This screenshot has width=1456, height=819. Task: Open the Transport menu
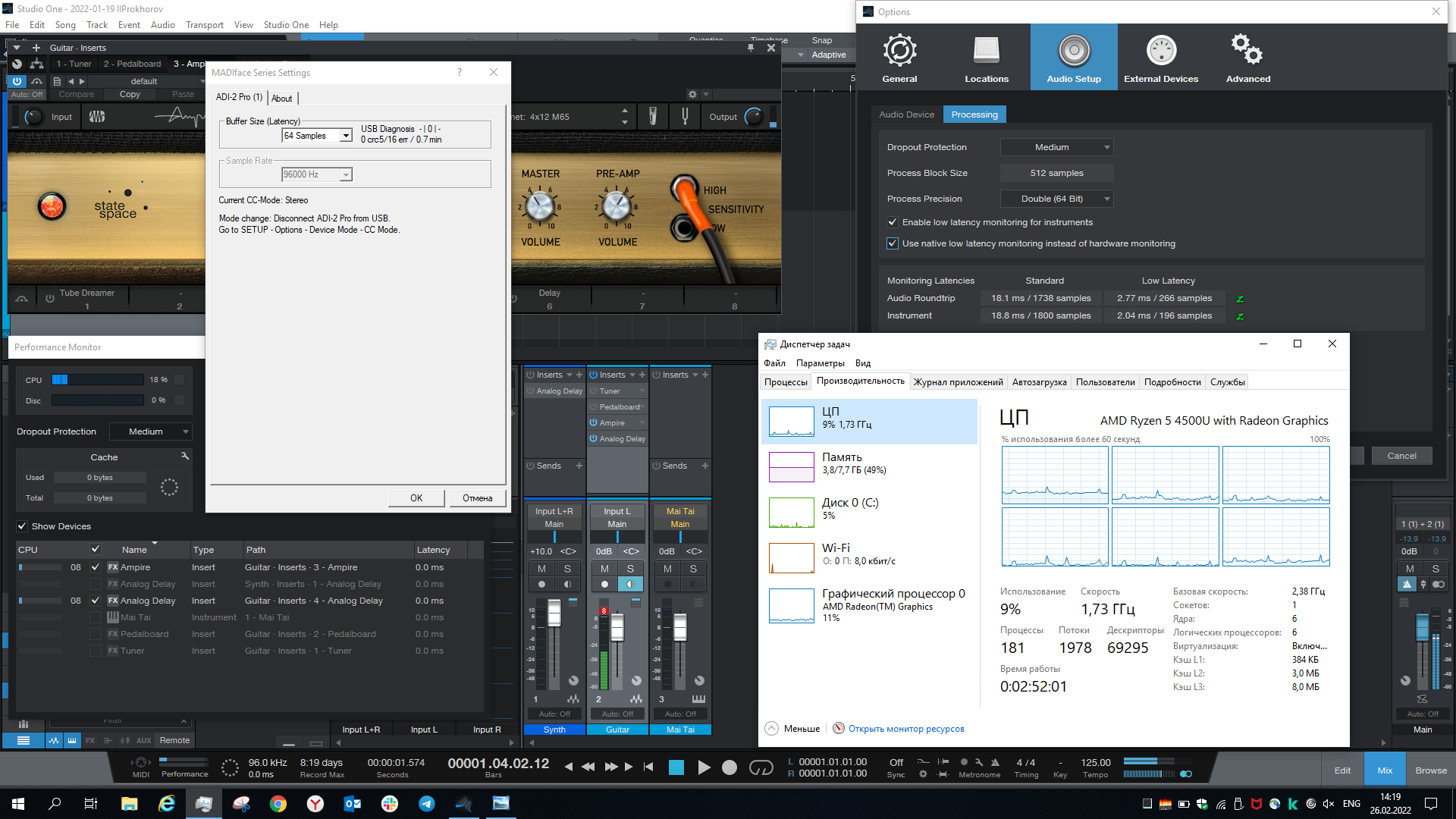pos(204,25)
